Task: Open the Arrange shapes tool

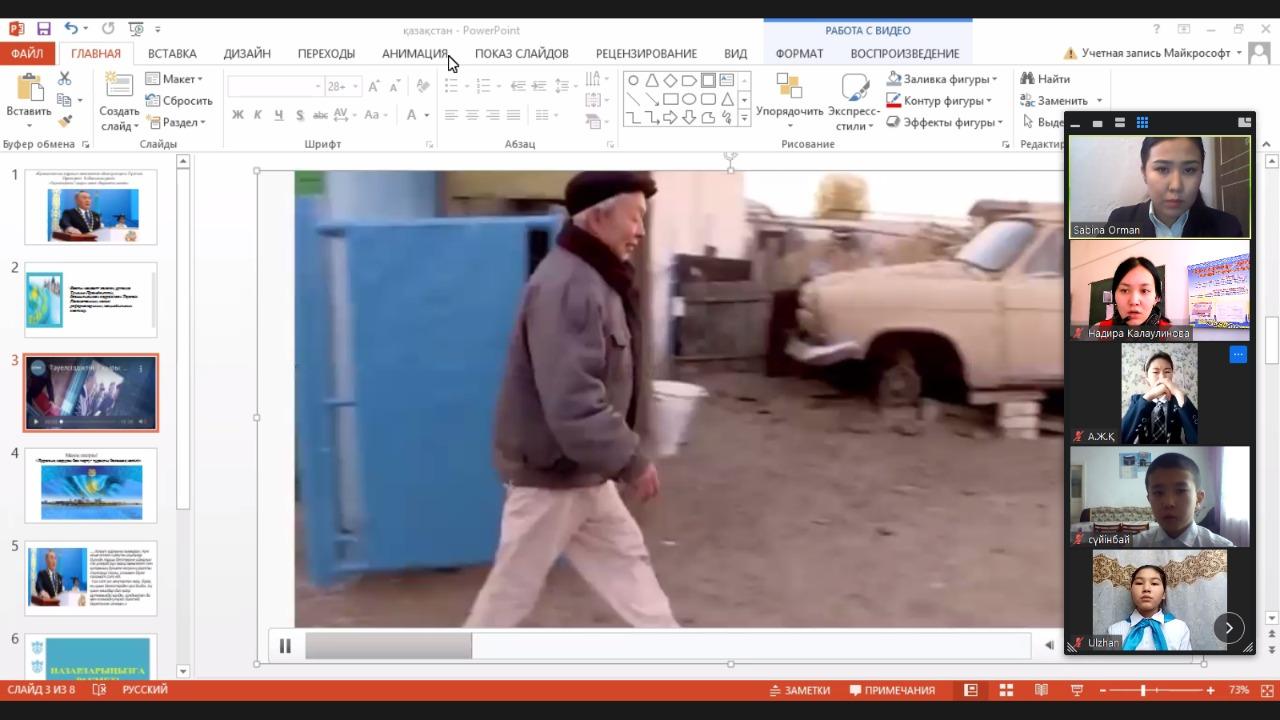Action: tap(789, 101)
